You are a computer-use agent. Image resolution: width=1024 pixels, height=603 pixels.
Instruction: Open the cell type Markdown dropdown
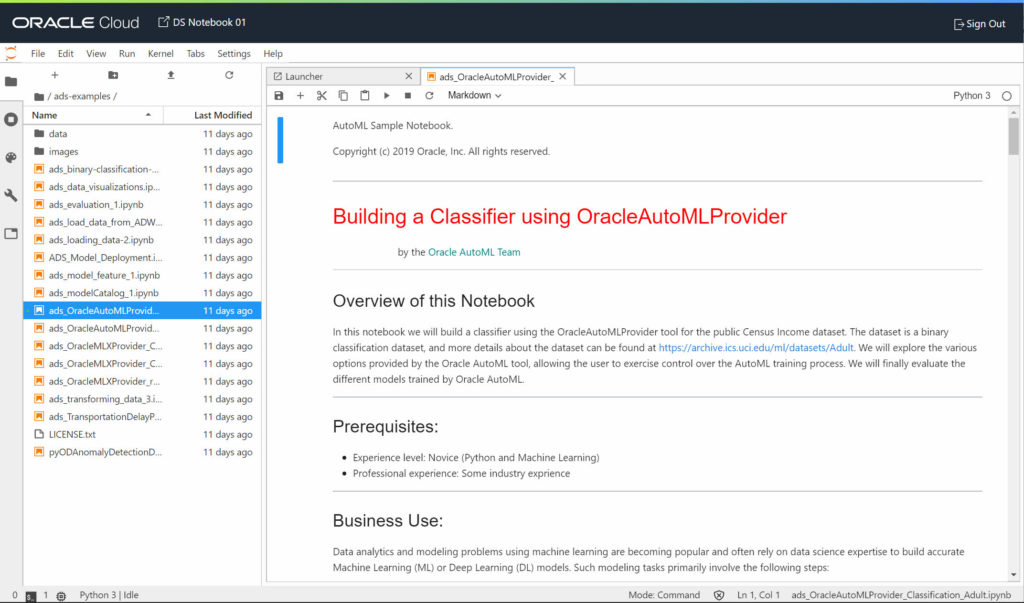point(475,95)
